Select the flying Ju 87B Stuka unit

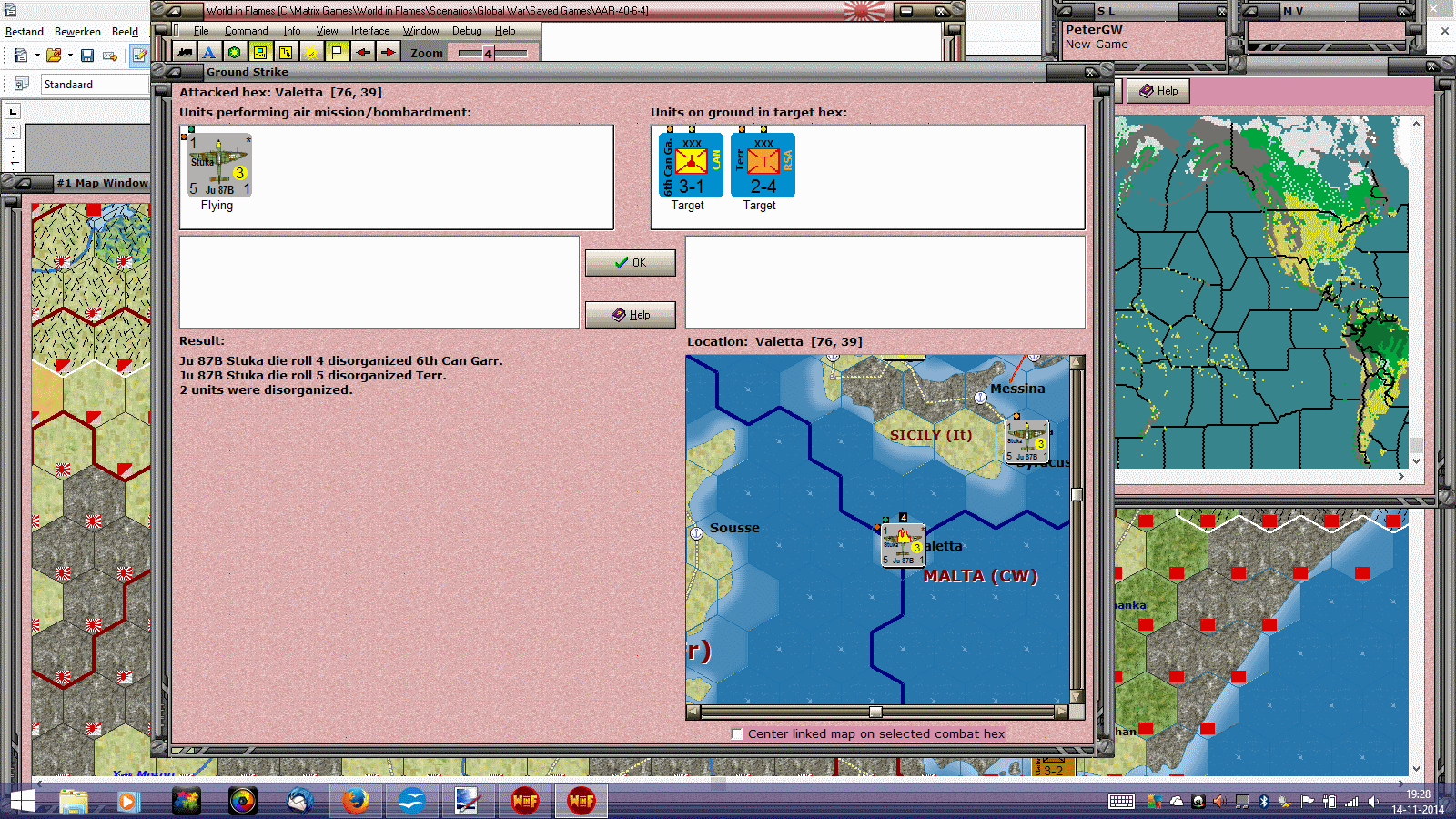click(219, 165)
